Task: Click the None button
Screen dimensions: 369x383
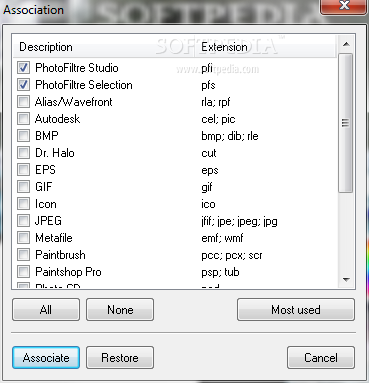Action: pyautogui.click(x=120, y=310)
